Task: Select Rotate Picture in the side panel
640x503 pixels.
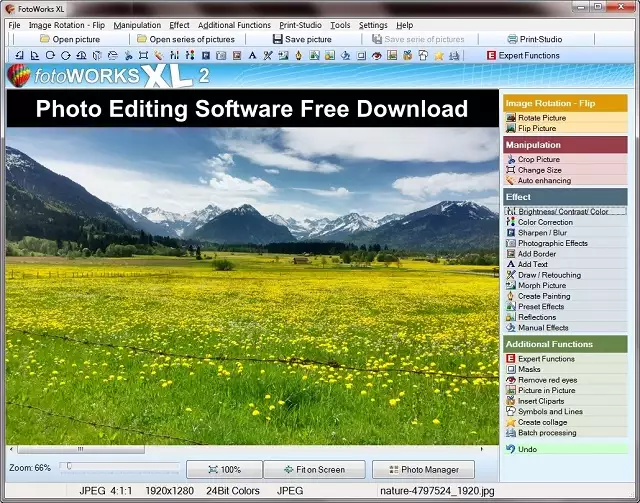Action: coord(541,118)
